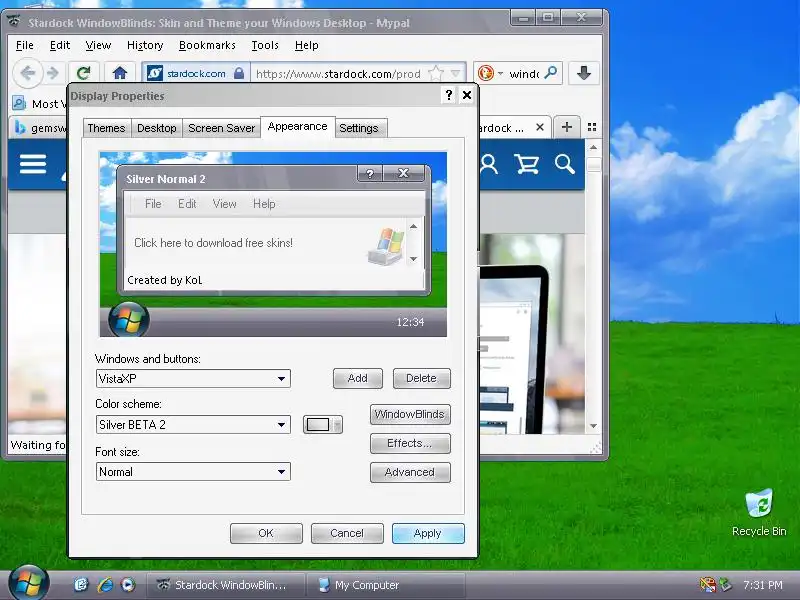Viewport: 800px width, 600px height.
Task: Open the Windows Start orb
Action: tap(28, 583)
